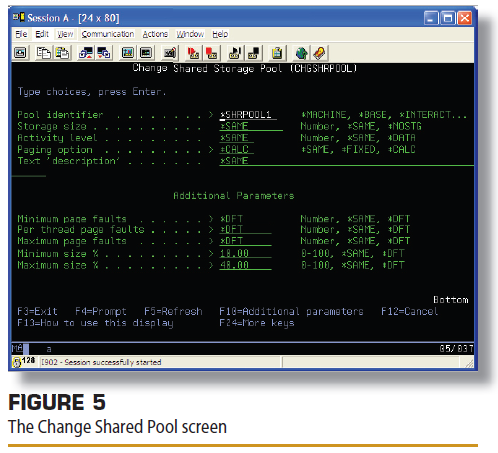
Task: Click the Paging option *CALC field
Action: pos(236,149)
